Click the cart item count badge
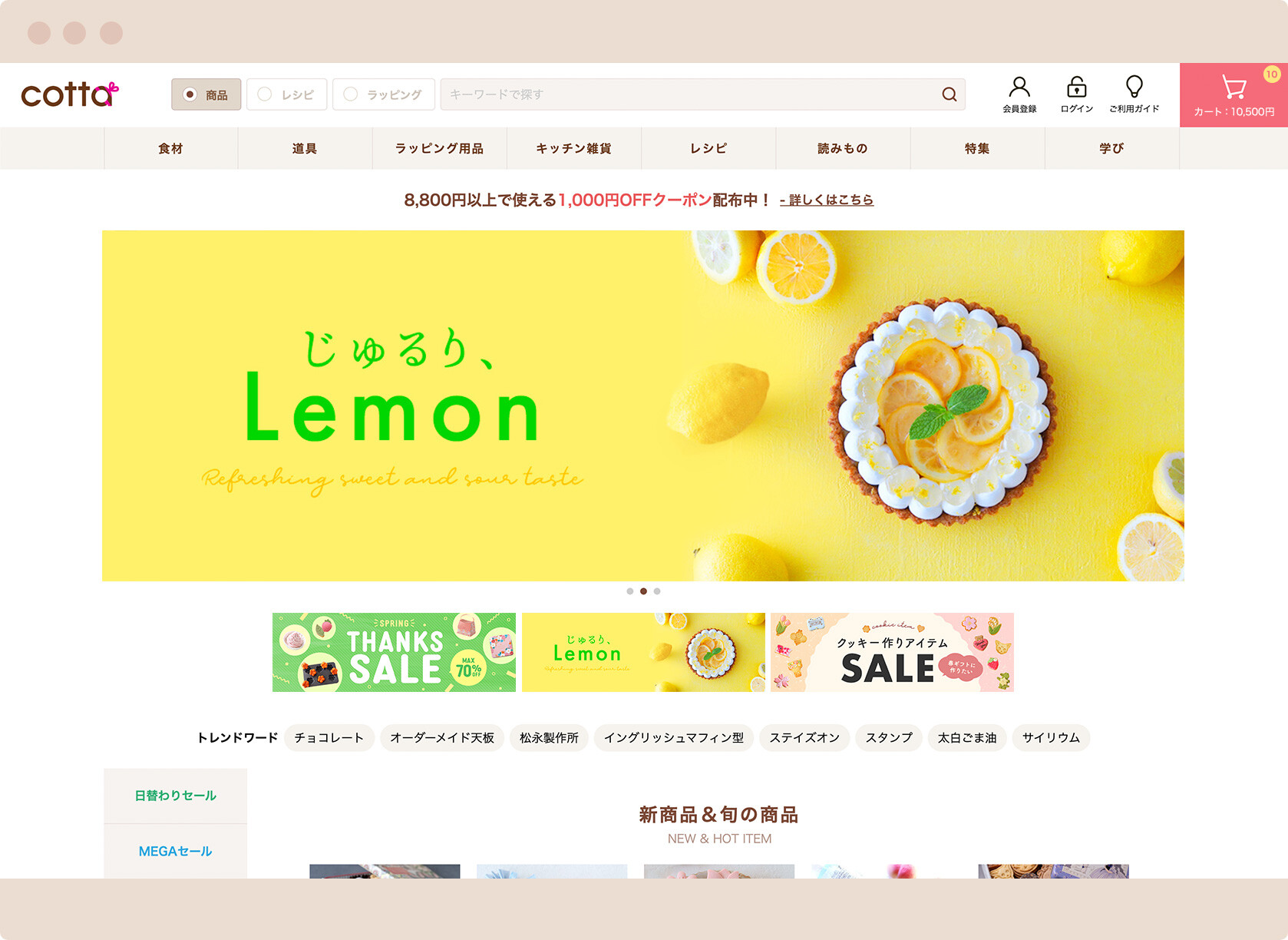Screen dimensions: 1288x940 click(1272, 74)
